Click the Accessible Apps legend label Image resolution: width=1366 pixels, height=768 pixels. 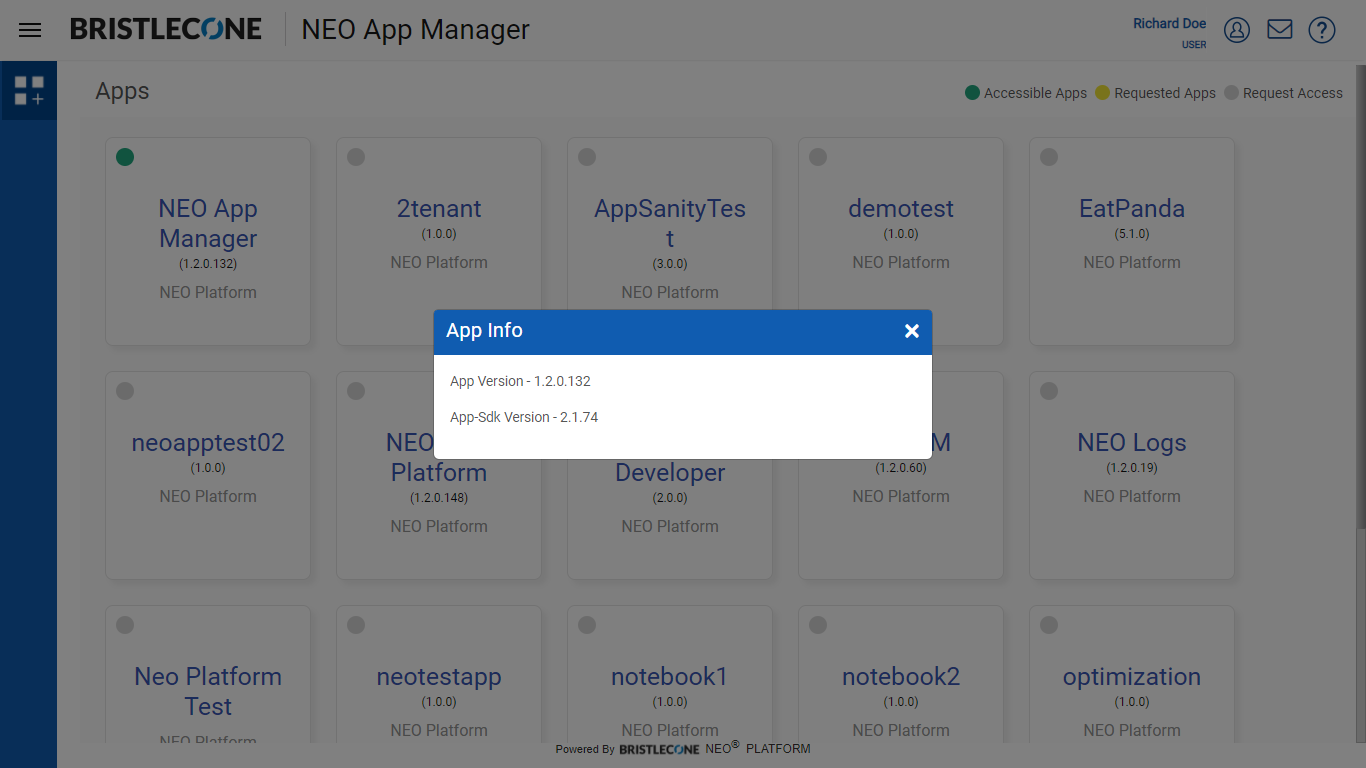coord(1035,93)
